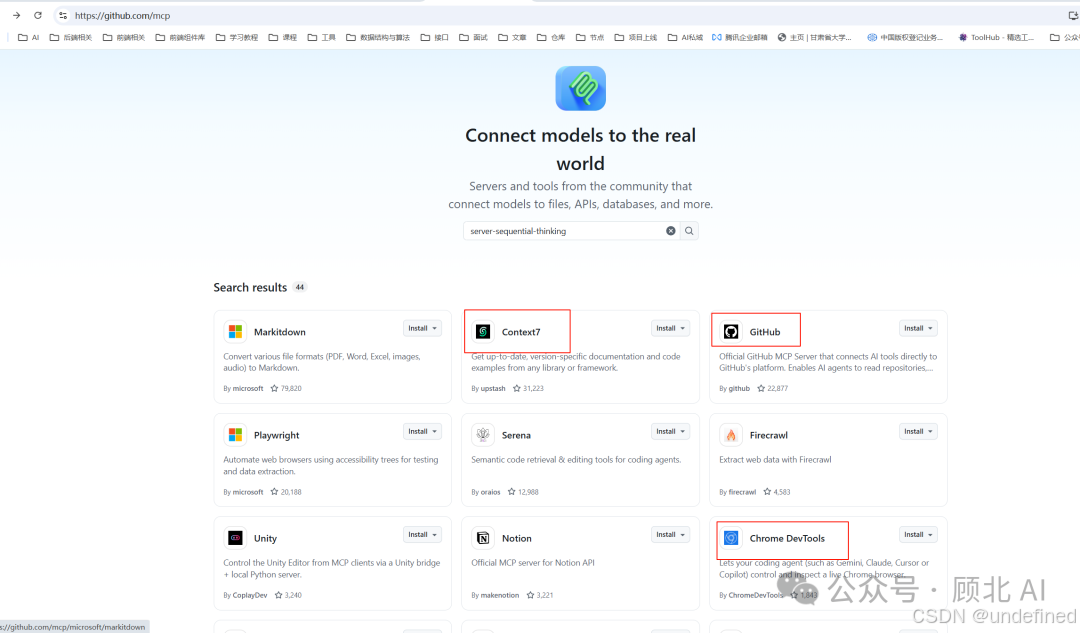
Task: Click the star icon on Markitdown card
Action: pos(274,388)
